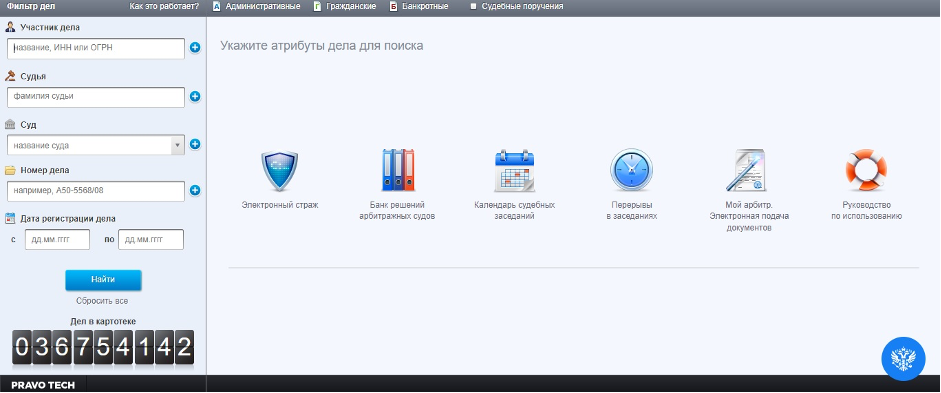Click the Сбросить все link
The width and height of the screenshot is (941, 393).
102,301
